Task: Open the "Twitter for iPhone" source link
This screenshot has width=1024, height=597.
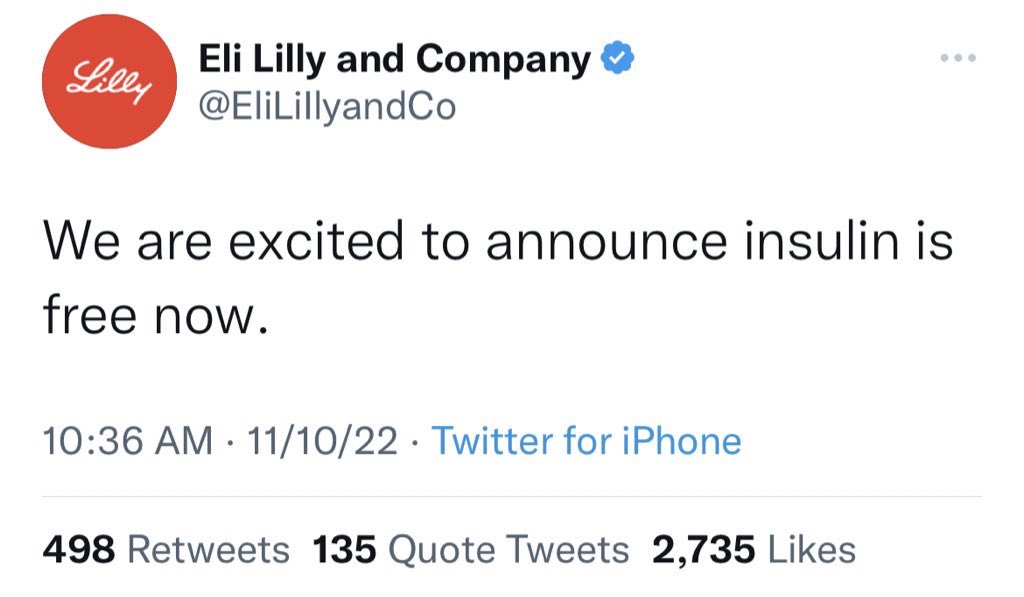Action: [x=586, y=440]
